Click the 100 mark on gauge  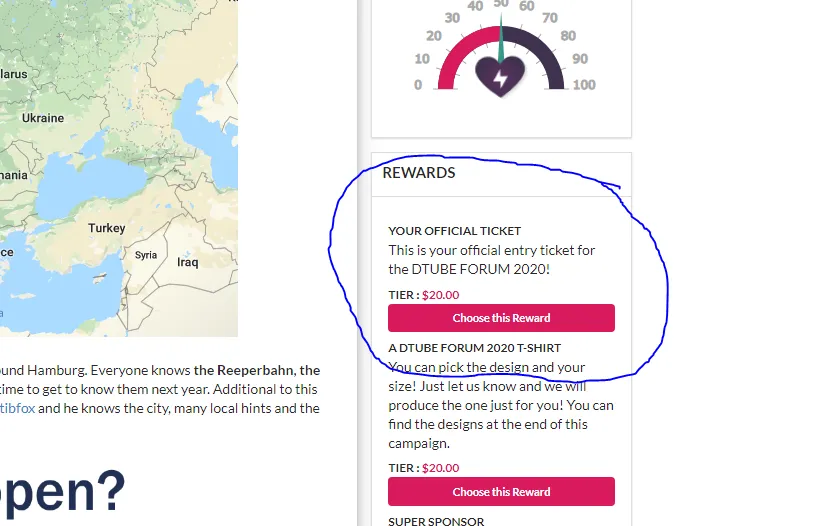tap(584, 84)
